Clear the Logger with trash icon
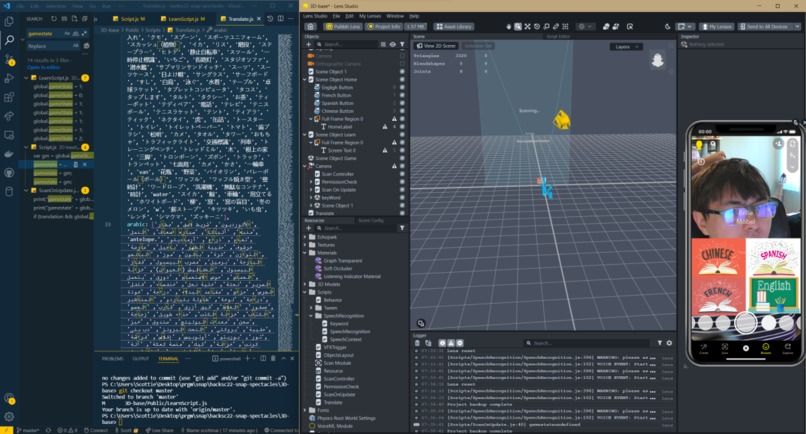The image size is (806, 434). tap(417, 343)
